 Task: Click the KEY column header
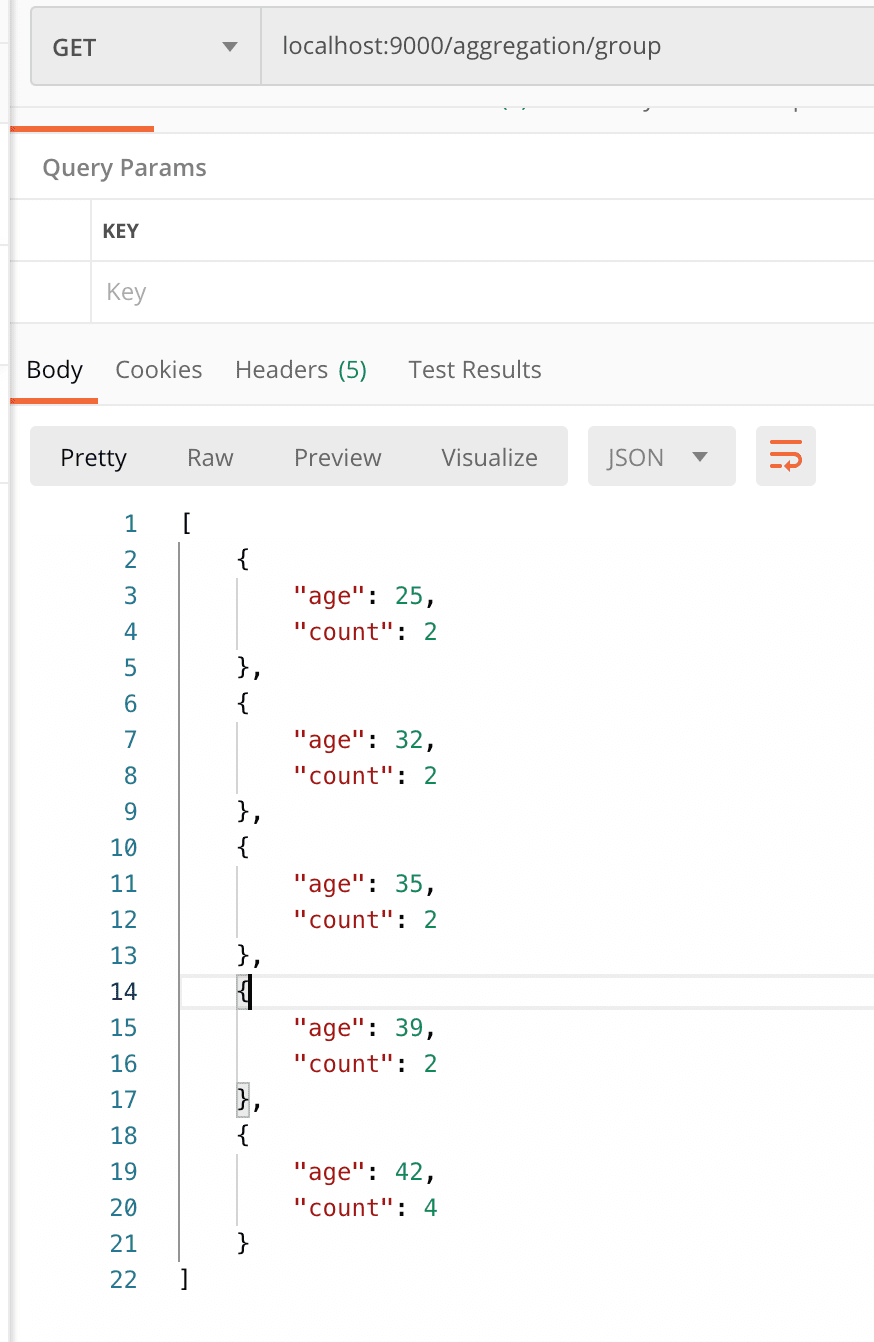(121, 231)
